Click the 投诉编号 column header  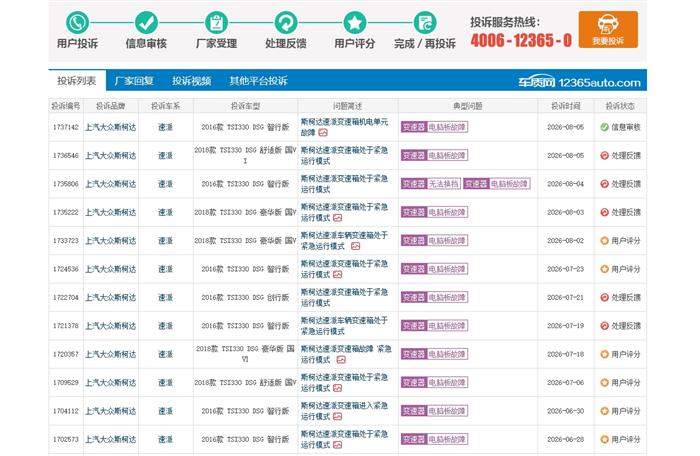[66, 106]
